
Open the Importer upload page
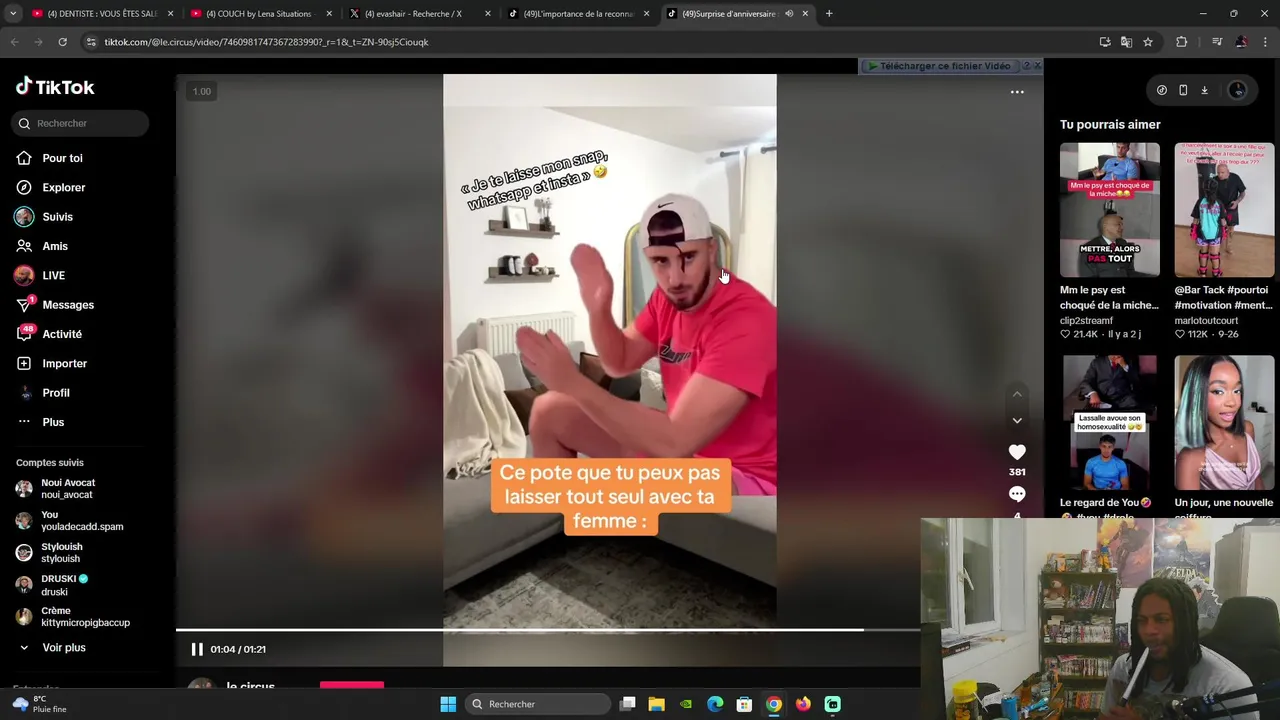click(x=64, y=363)
